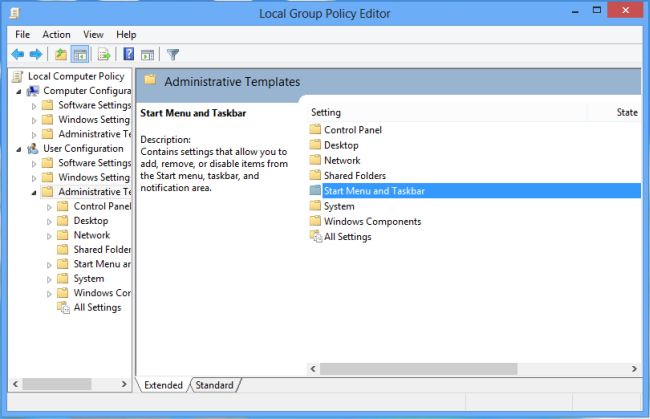Select Network in the settings list
The image size is (650, 419).
click(342, 160)
